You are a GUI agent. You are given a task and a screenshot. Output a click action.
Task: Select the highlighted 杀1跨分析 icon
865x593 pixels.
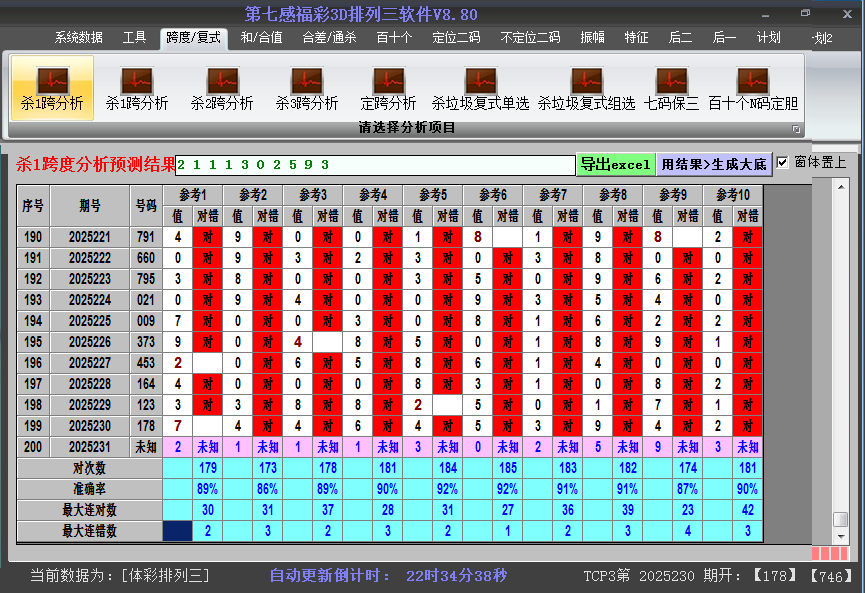coord(52,88)
